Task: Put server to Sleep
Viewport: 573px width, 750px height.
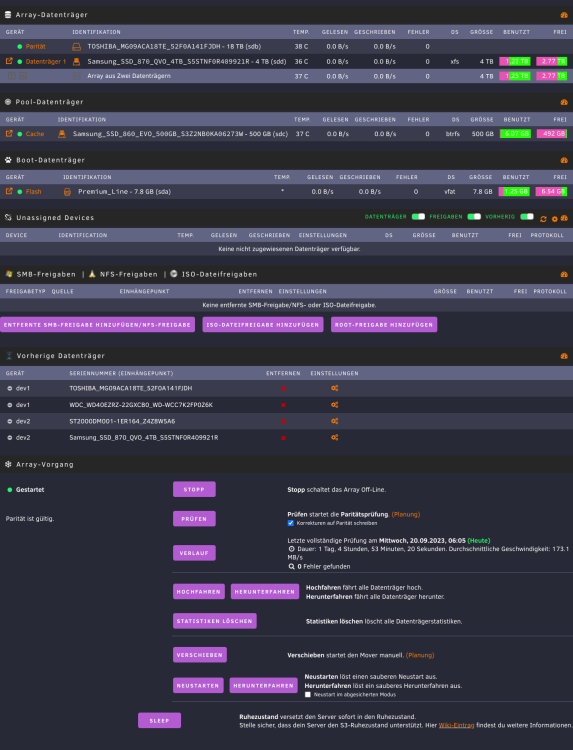Action: point(159,720)
